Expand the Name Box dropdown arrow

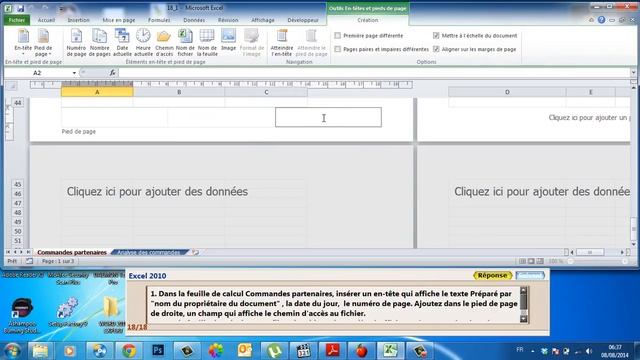[x=74, y=73]
